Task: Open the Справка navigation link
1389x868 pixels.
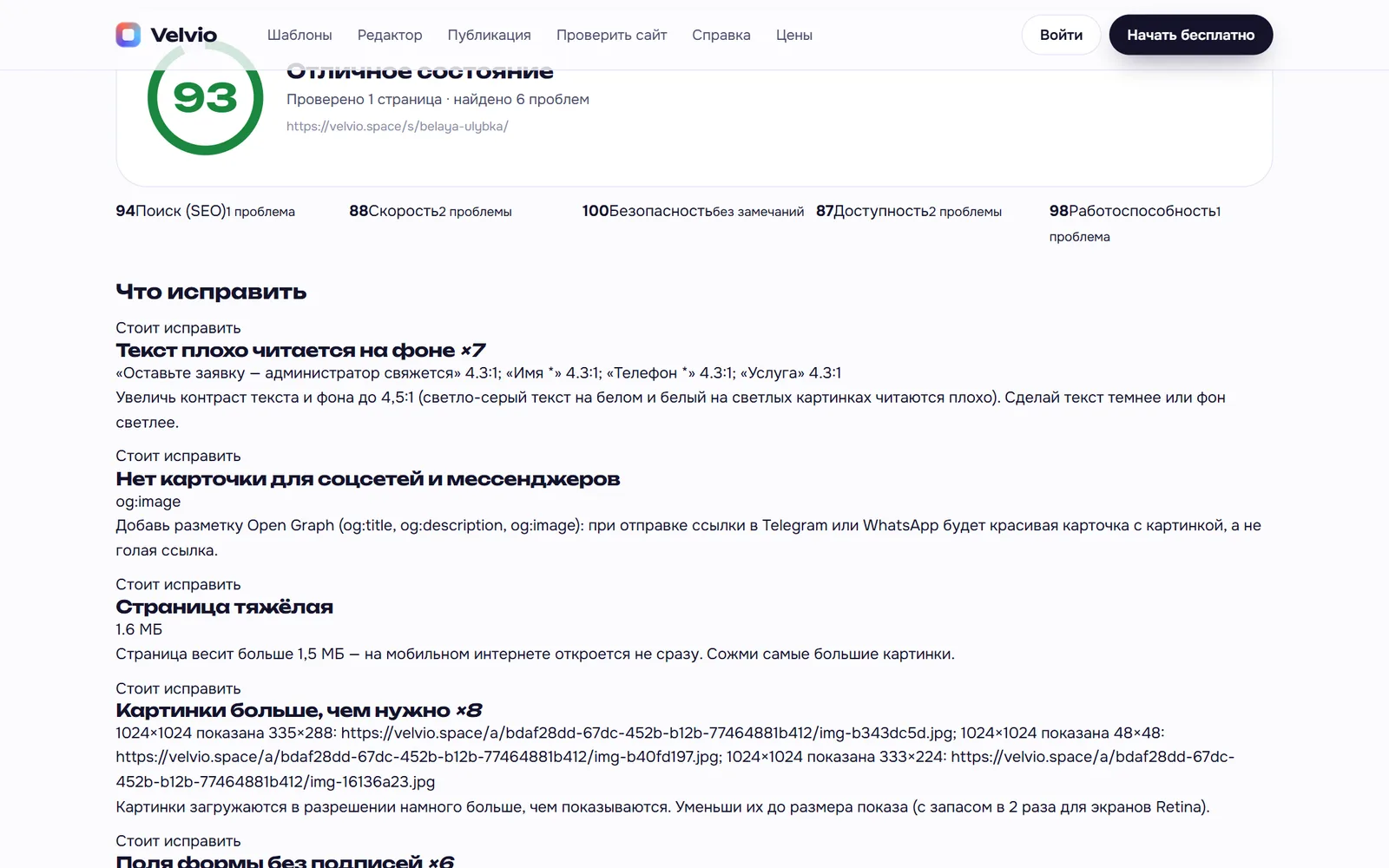Action: (x=721, y=35)
